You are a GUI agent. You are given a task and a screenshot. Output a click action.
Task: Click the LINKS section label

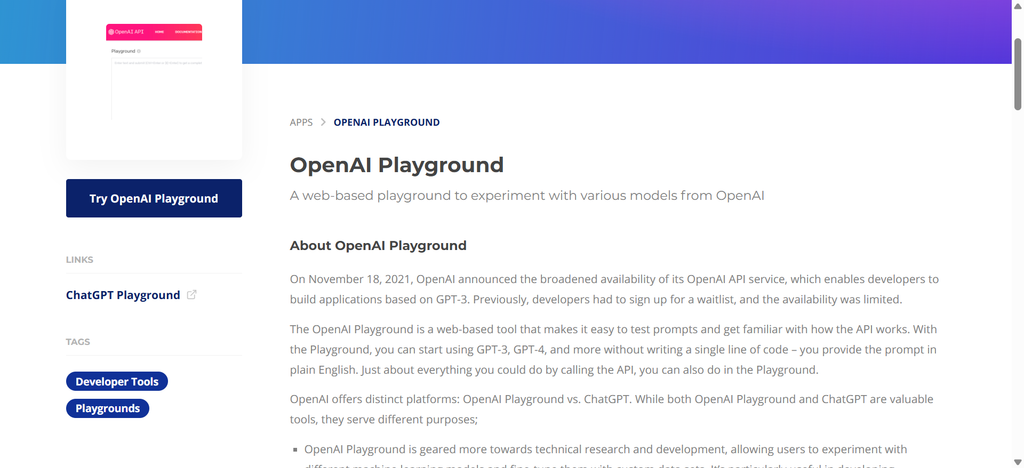pyautogui.click(x=80, y=260)
